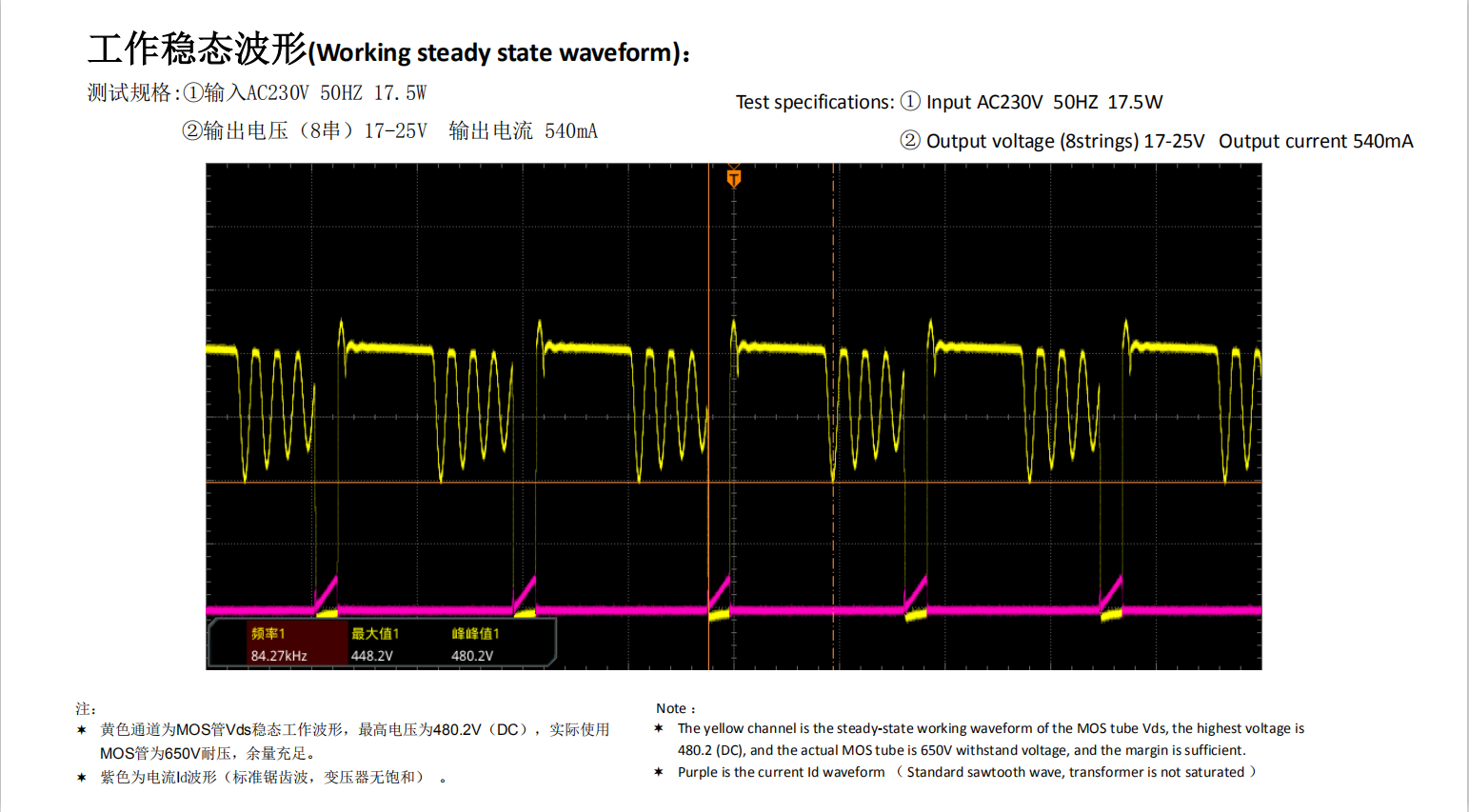Click circled ② before Chinese 输出电压
This screenshot has width=1469, height=812.
coord(192,130)
